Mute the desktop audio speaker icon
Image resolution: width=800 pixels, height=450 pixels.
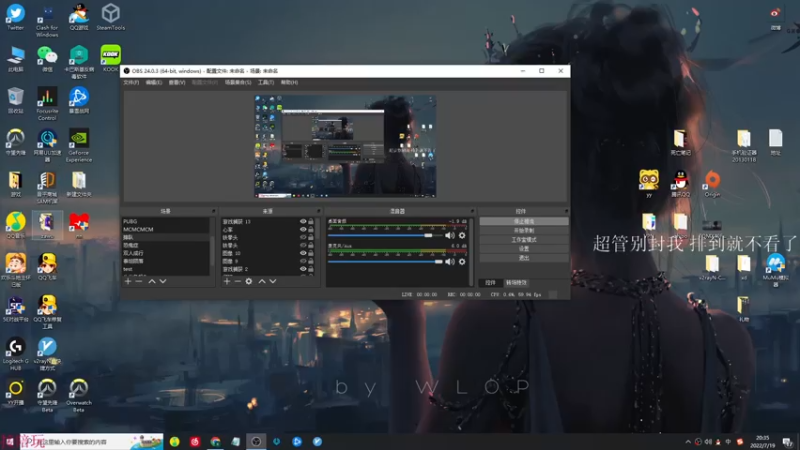tap(449, 235)
